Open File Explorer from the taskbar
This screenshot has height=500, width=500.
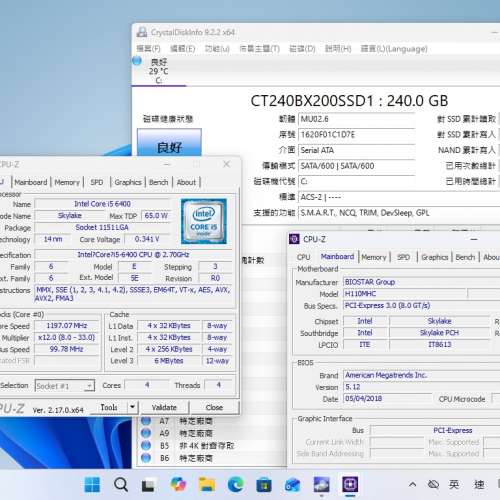[207, 484]
